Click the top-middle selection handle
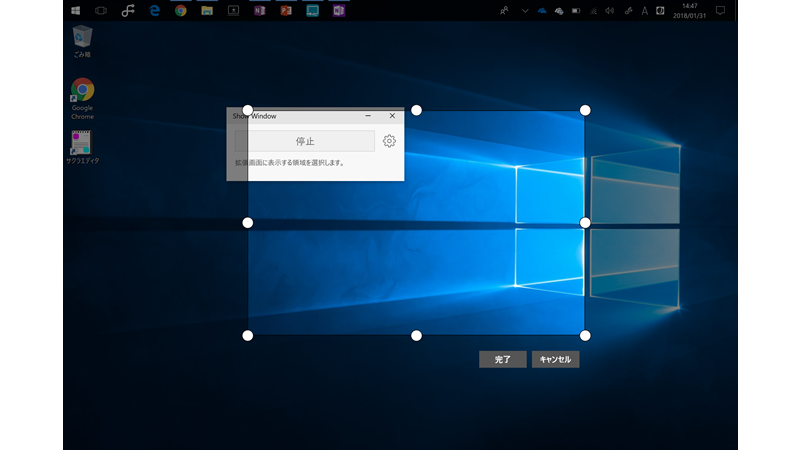This screenshot has height=450, width=800. pyautogui.click(x=416, y=110)
